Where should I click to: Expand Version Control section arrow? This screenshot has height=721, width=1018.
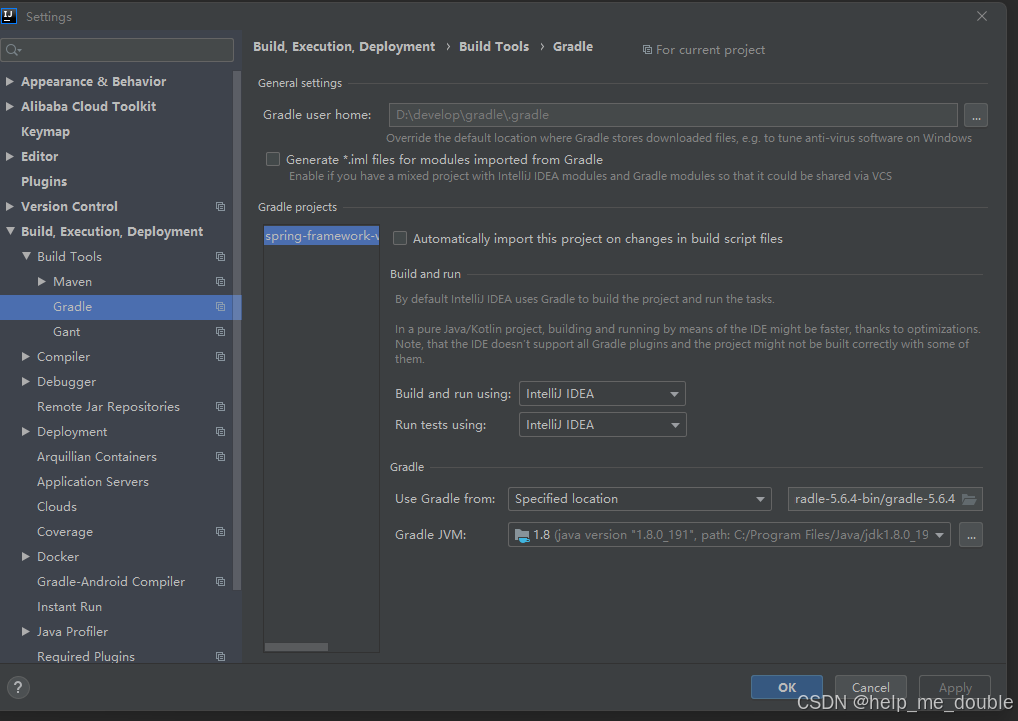[x=10, y=206]
